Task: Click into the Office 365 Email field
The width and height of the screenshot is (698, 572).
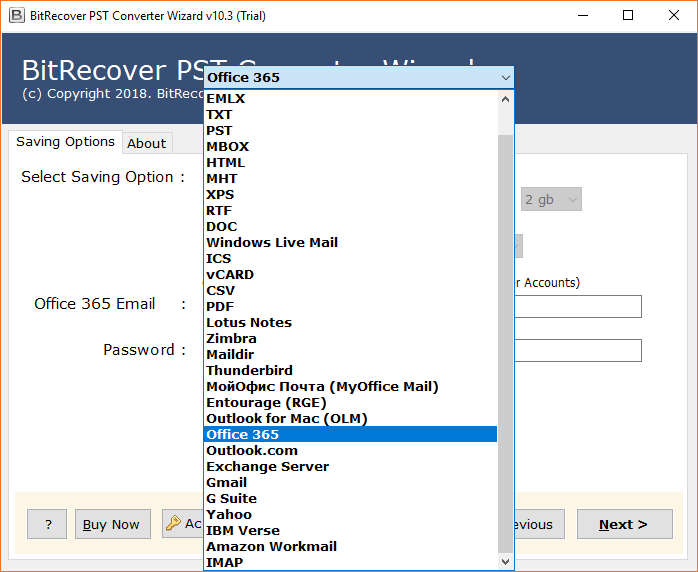Action: tap(578, 306)
